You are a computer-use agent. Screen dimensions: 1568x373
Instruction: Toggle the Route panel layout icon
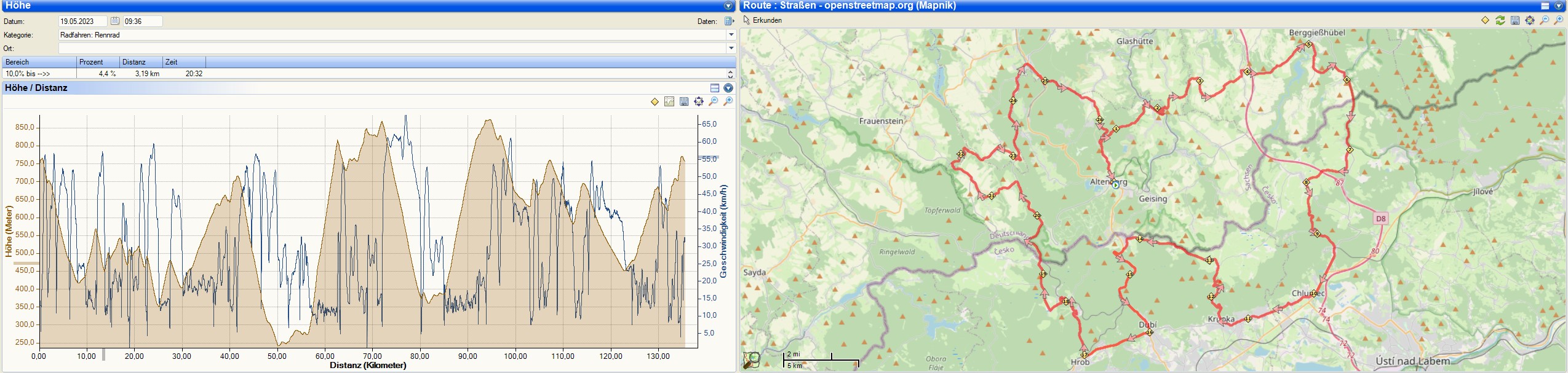tap(1545, 6)
